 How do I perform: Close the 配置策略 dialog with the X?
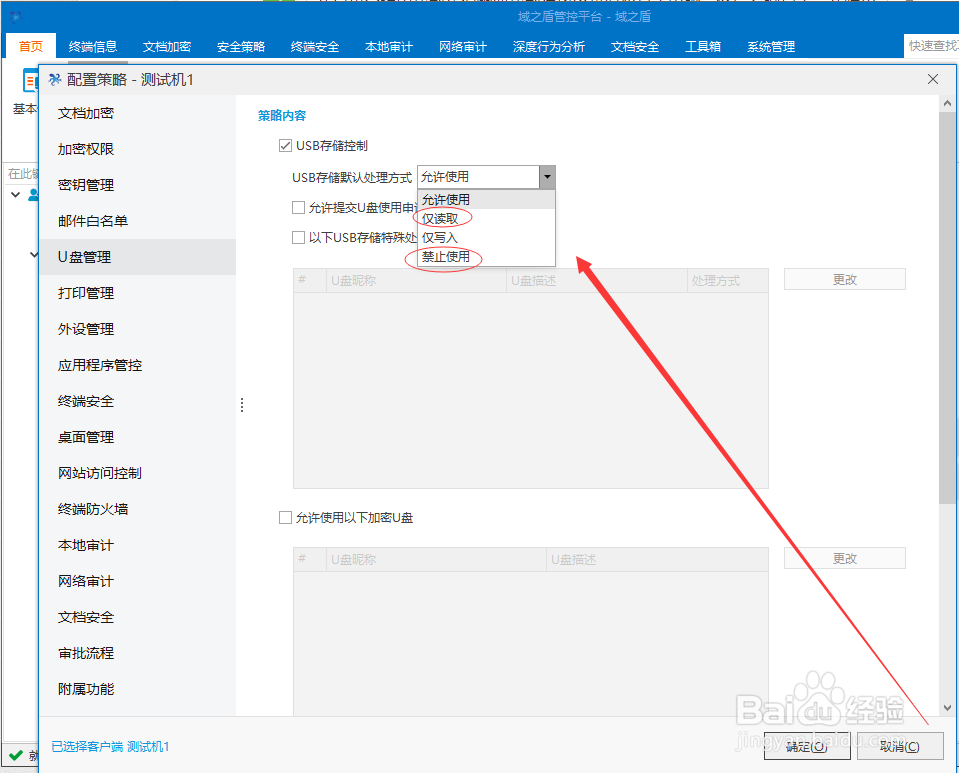pos(933,79)
